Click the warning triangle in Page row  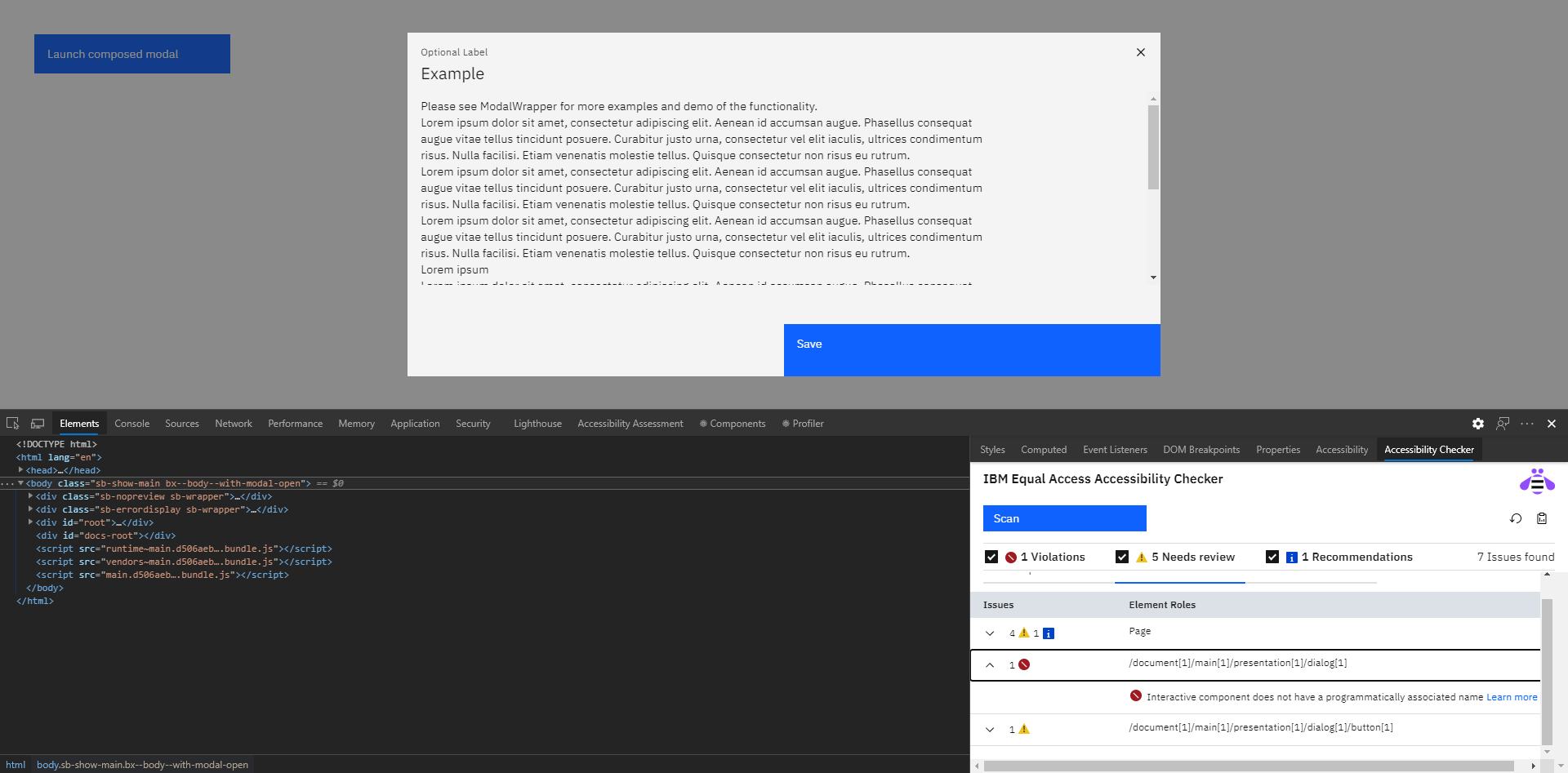pos(1024,633)
